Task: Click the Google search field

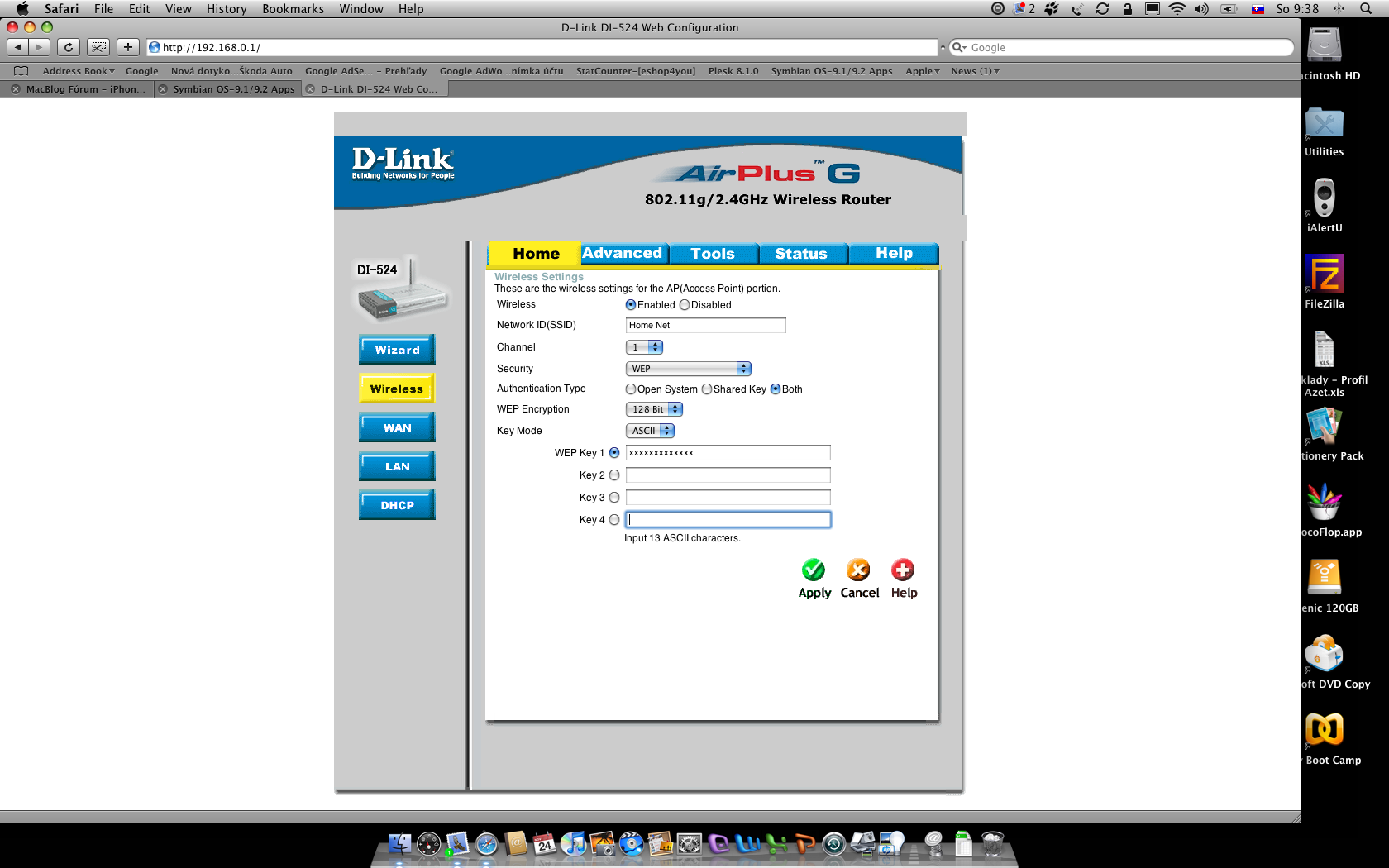Action: [x=1121, y=47]
